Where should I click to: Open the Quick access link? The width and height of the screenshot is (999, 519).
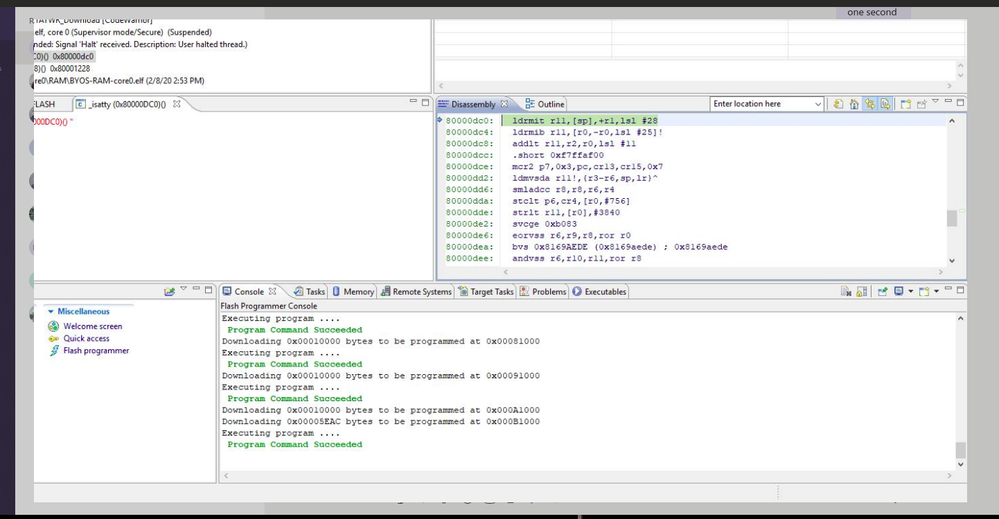point(86,338)
